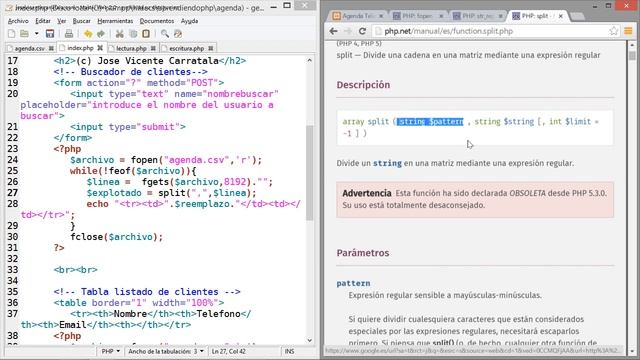Redo the last undone action in gedit
This screenshot has width=640, height=360.
pyautogui.click(x=101, y=34)
